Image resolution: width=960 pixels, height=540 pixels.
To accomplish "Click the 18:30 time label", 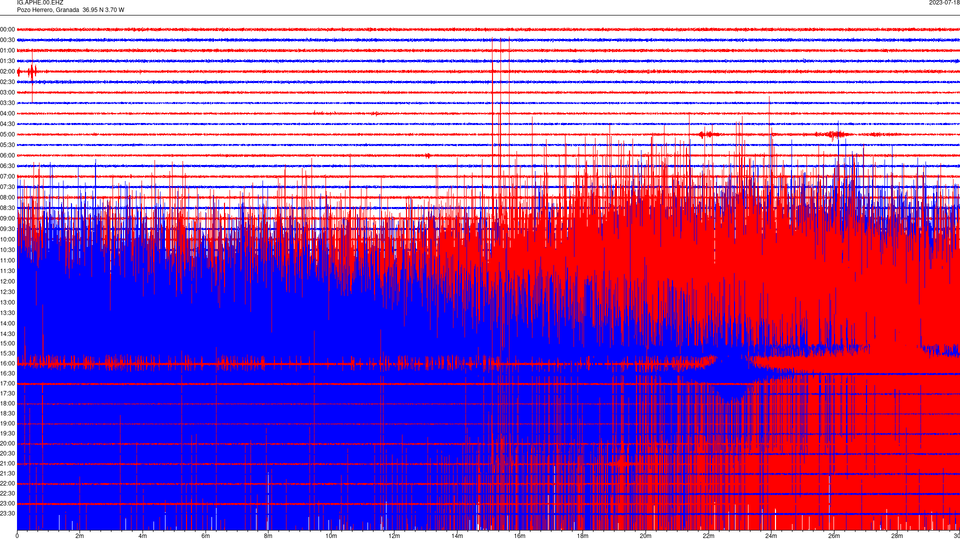I will [7, 414].
